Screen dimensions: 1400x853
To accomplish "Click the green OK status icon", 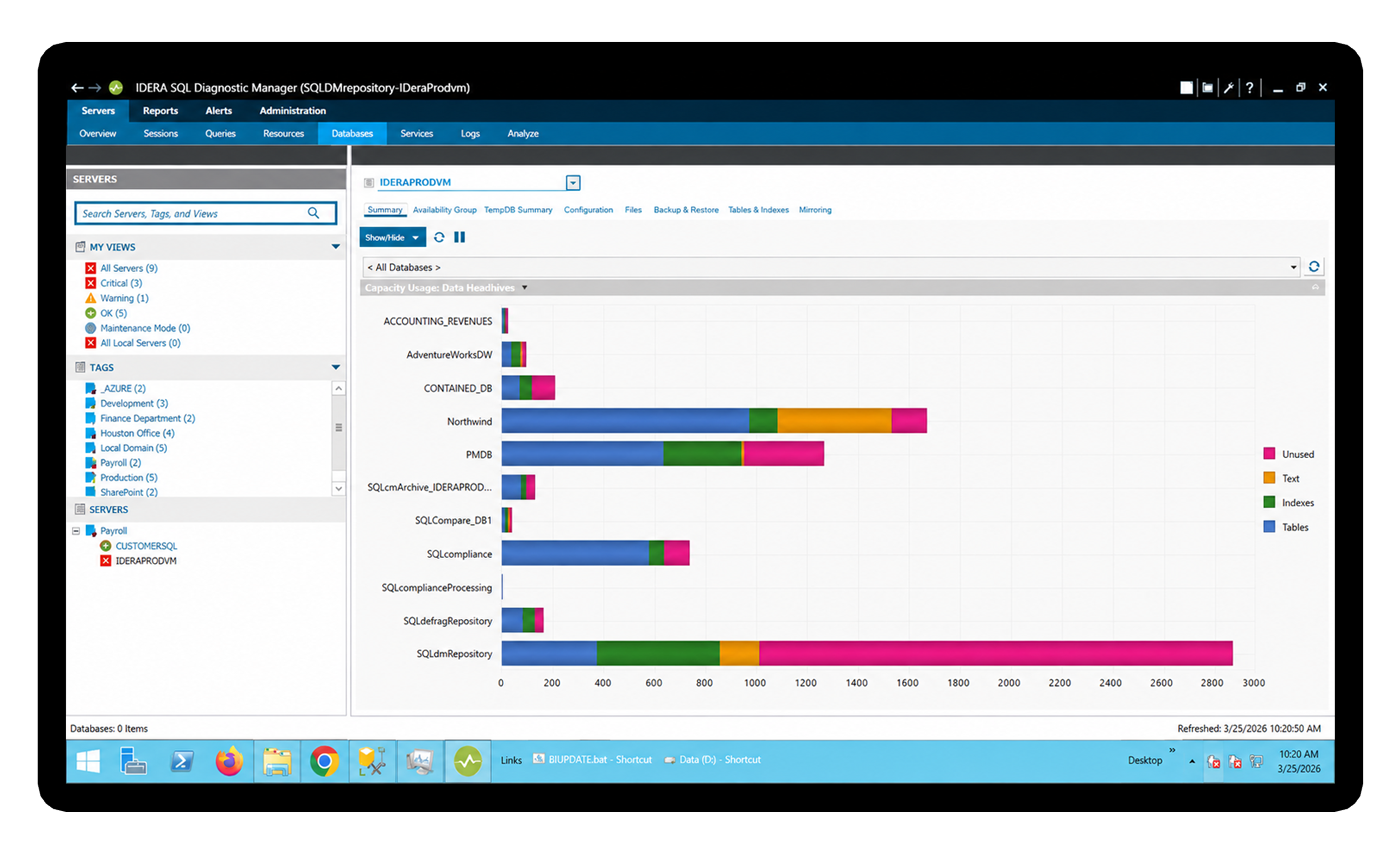I will (91, 313).
